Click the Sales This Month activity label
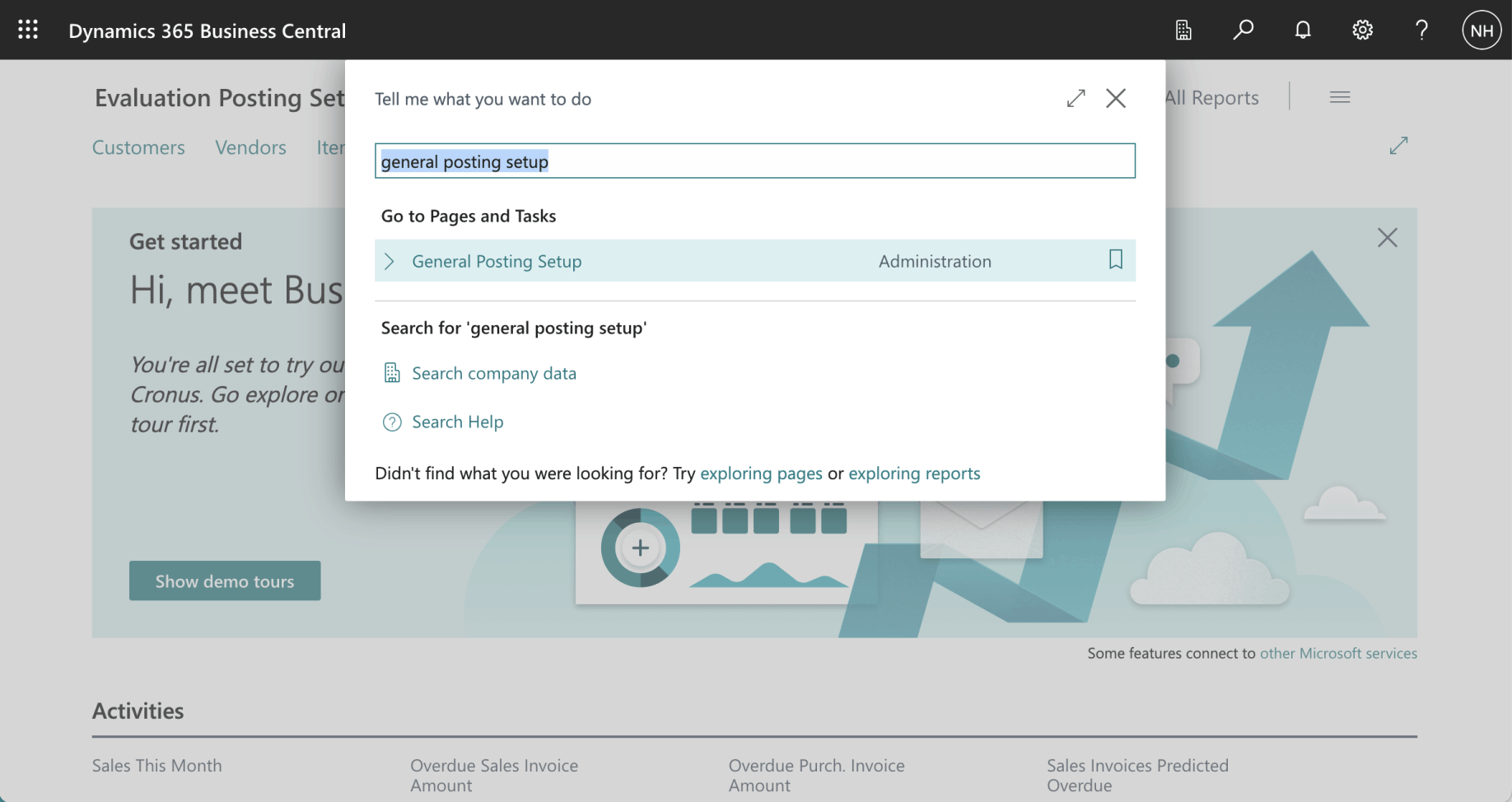This screenshot has height=802, width=1512. coord(157,766)
